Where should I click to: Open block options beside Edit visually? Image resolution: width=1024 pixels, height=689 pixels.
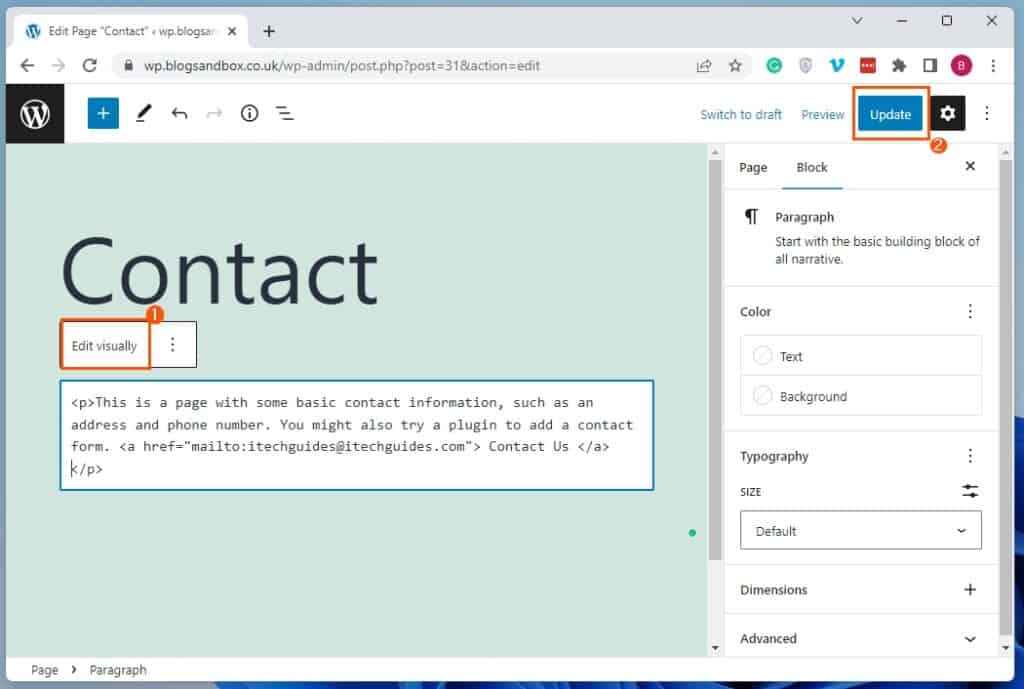pyautogui.click(x=172, y=344)
